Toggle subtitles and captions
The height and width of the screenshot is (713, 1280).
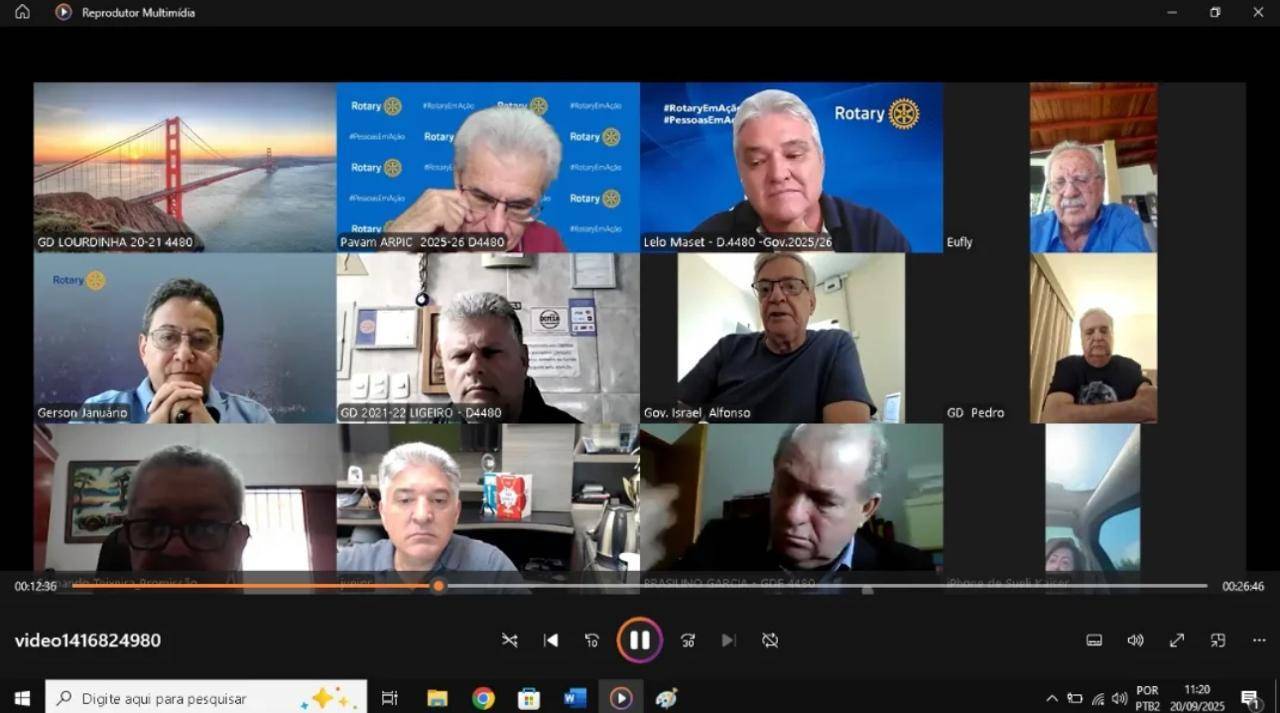[1094, 640]
